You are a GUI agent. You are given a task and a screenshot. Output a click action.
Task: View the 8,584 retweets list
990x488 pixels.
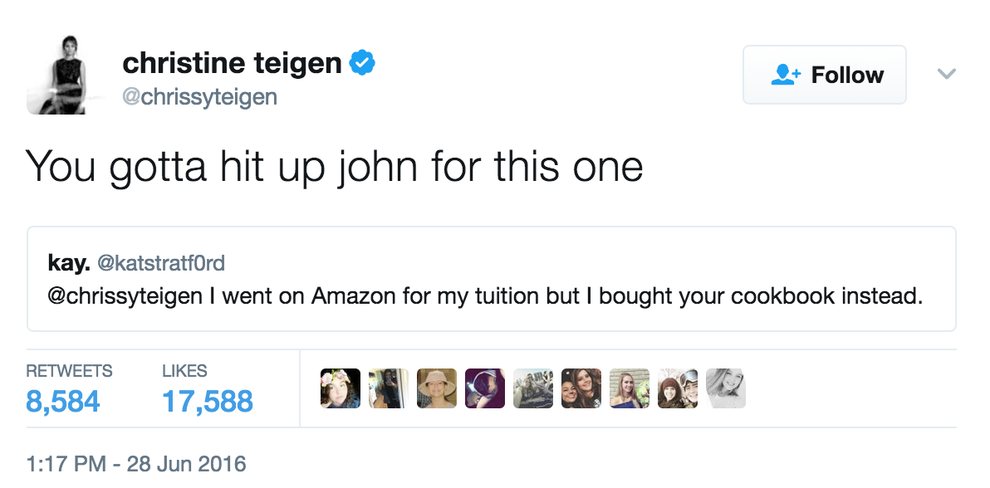[x=64, y=401]
